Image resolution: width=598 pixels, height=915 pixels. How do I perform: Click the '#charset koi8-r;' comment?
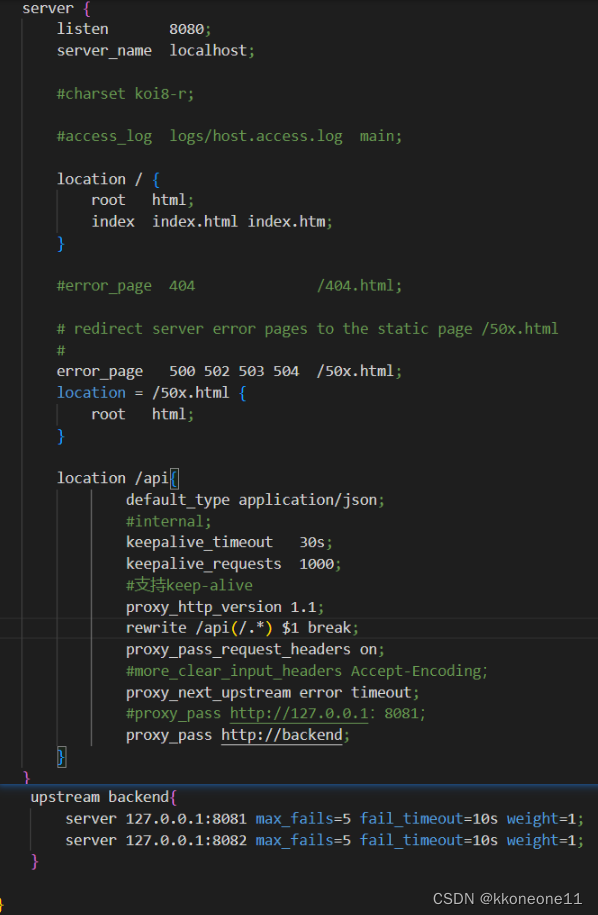[x=125, y=93]
